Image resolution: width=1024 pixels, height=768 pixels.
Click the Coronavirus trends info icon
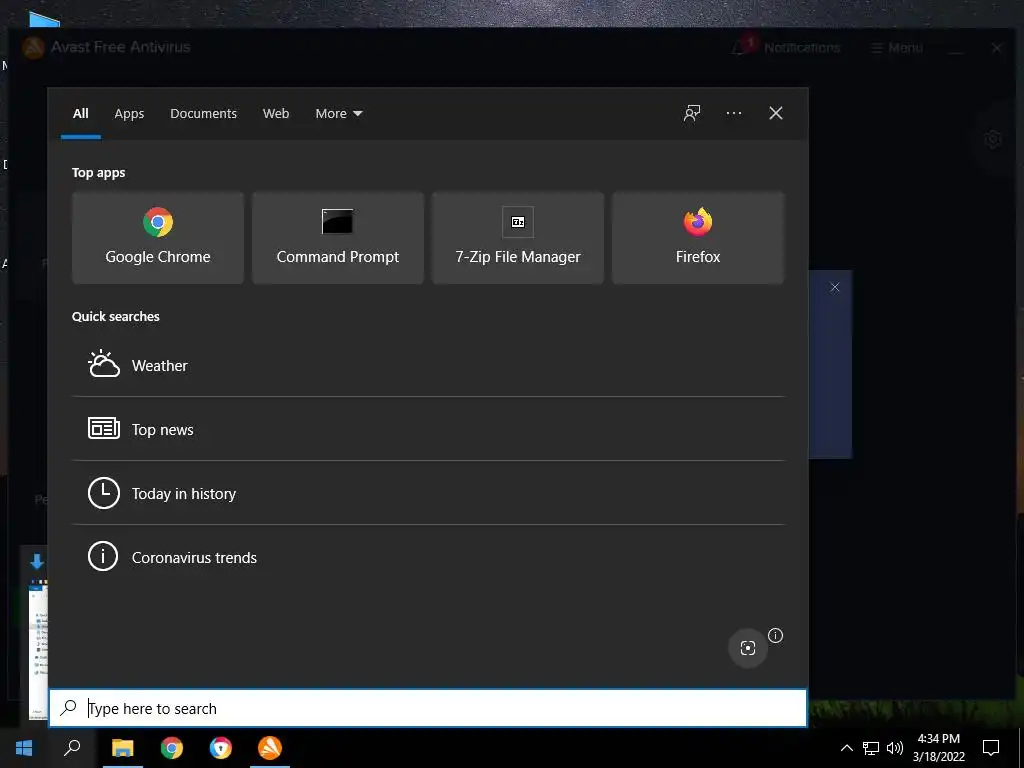click(x=103, y=556)
